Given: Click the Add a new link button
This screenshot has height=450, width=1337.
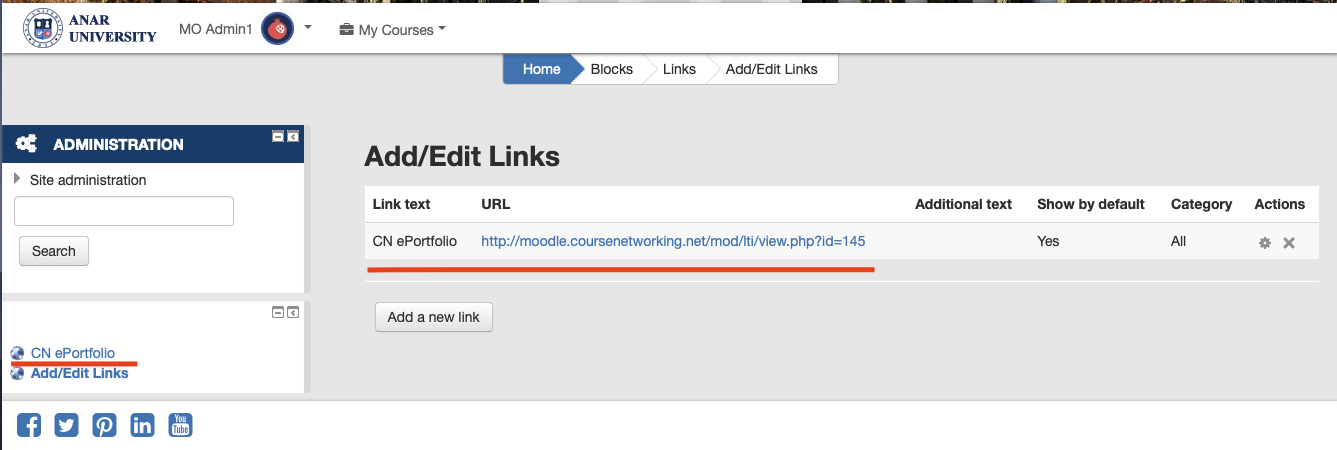Looking at the screenshot, I should 434,317.
